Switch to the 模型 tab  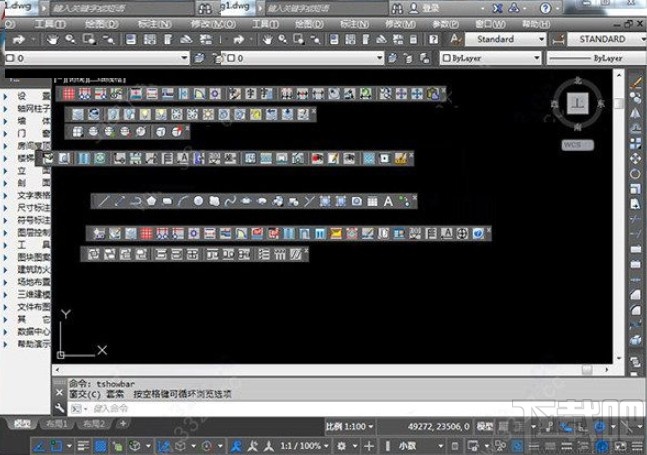click(x=22, y=424)
